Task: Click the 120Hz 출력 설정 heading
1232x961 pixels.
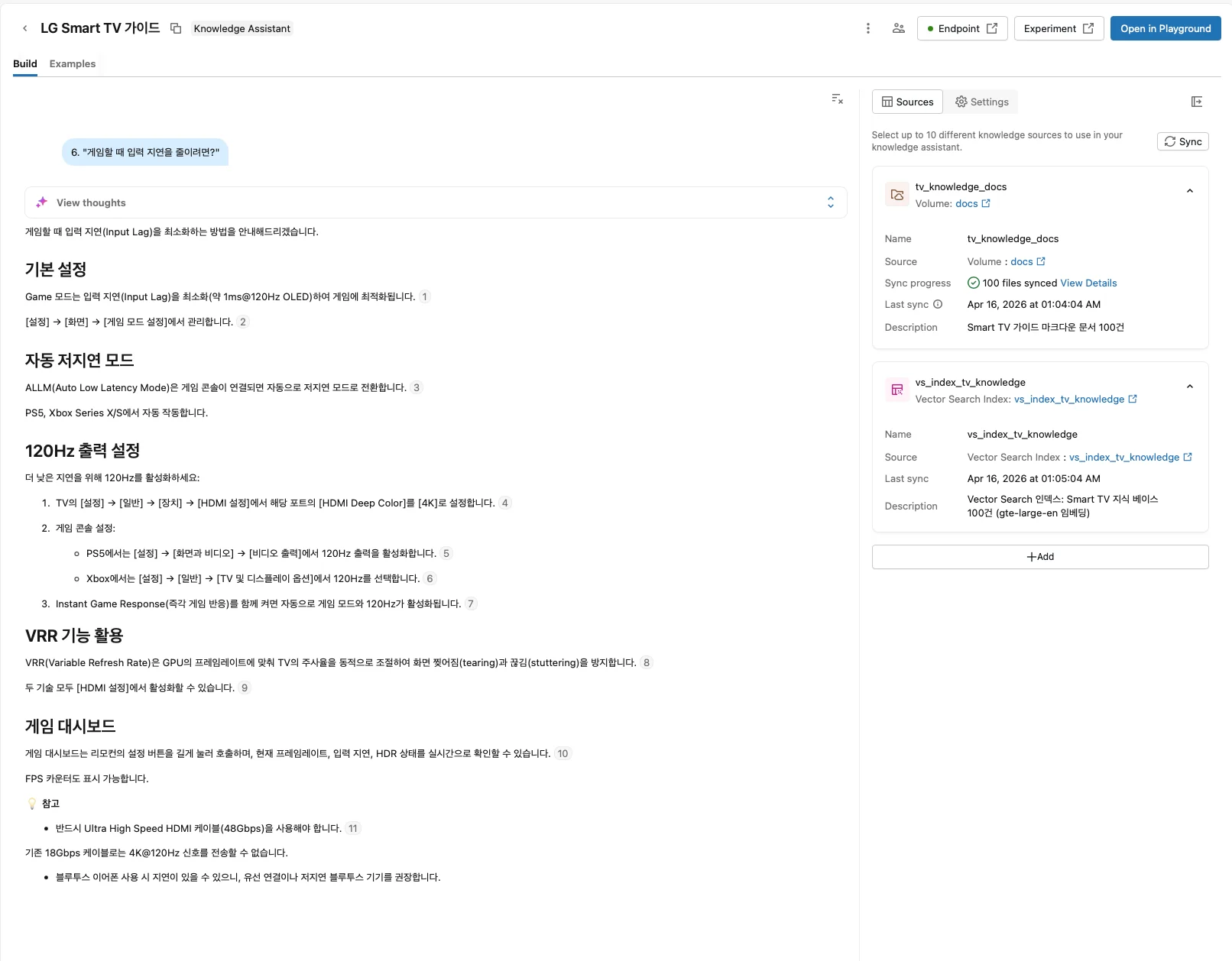Action: pyautogui.click(x=83, y=451)
